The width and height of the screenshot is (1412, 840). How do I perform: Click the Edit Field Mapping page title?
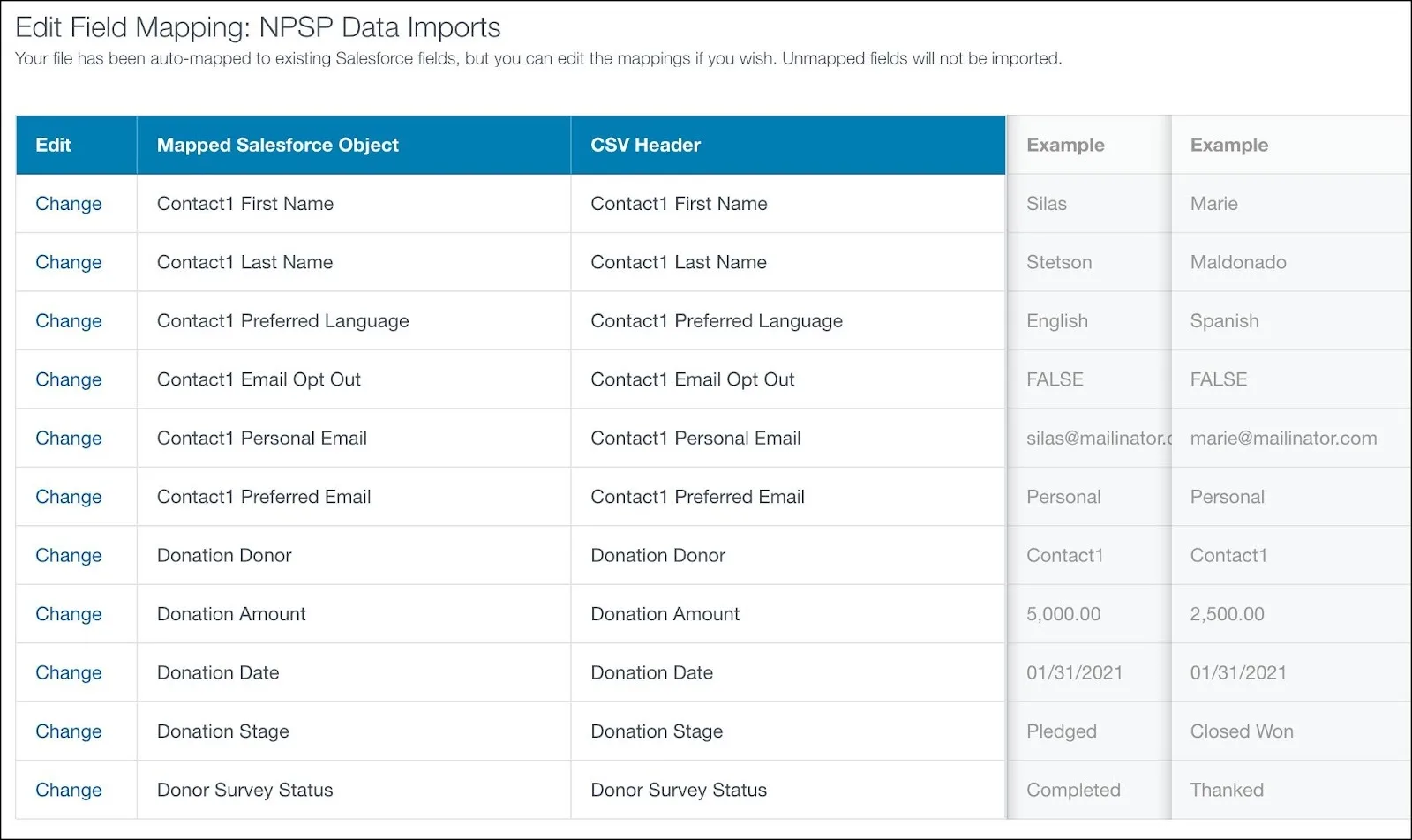tap(258, 28)
